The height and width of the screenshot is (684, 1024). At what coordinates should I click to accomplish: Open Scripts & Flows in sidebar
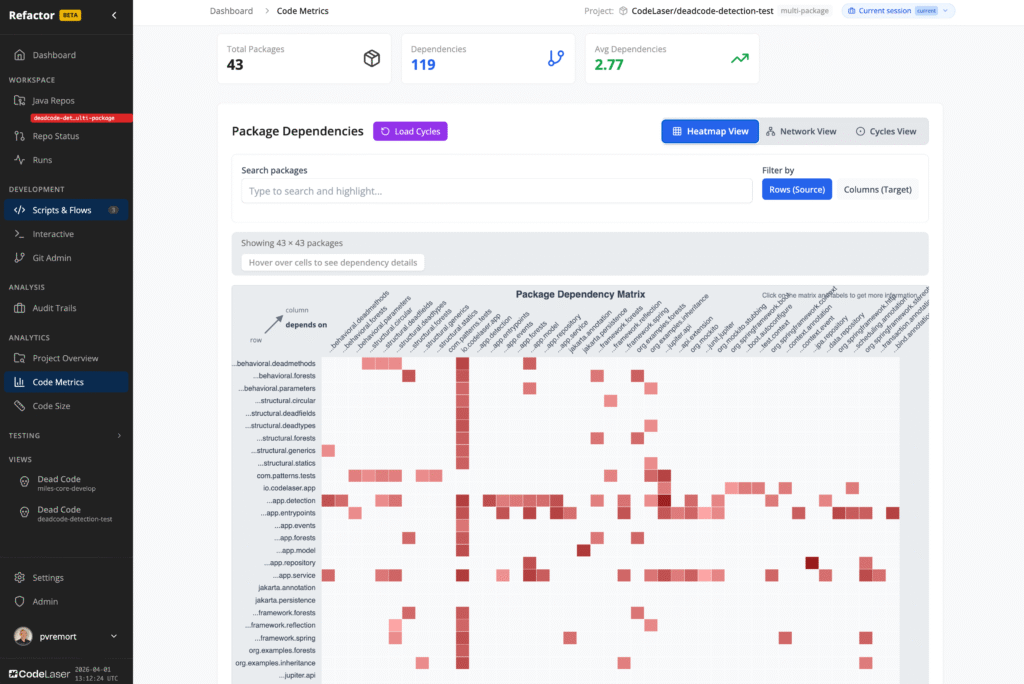(x=62, y=210)
